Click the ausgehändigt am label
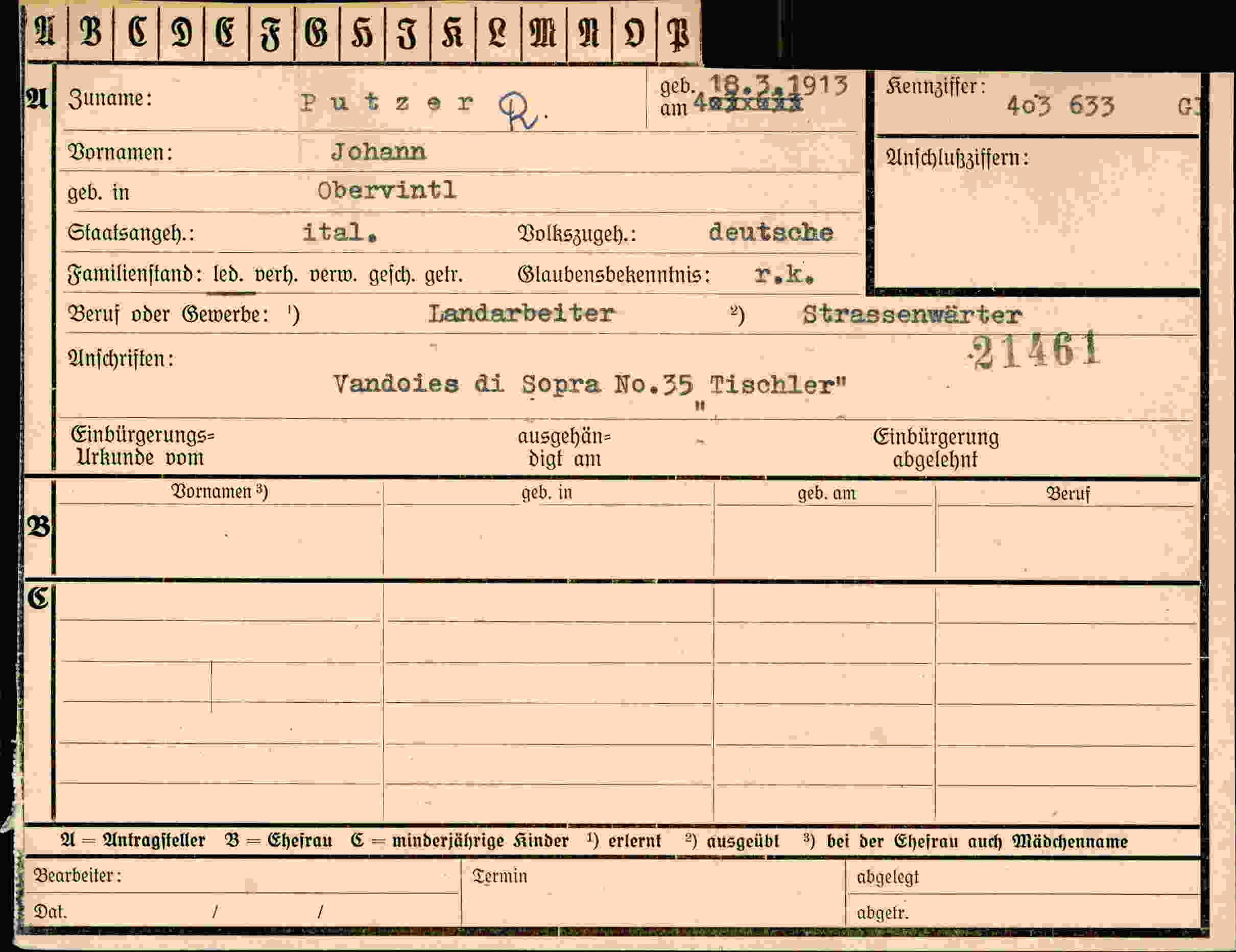This screenshot has width=1236, height=952. 564,447
